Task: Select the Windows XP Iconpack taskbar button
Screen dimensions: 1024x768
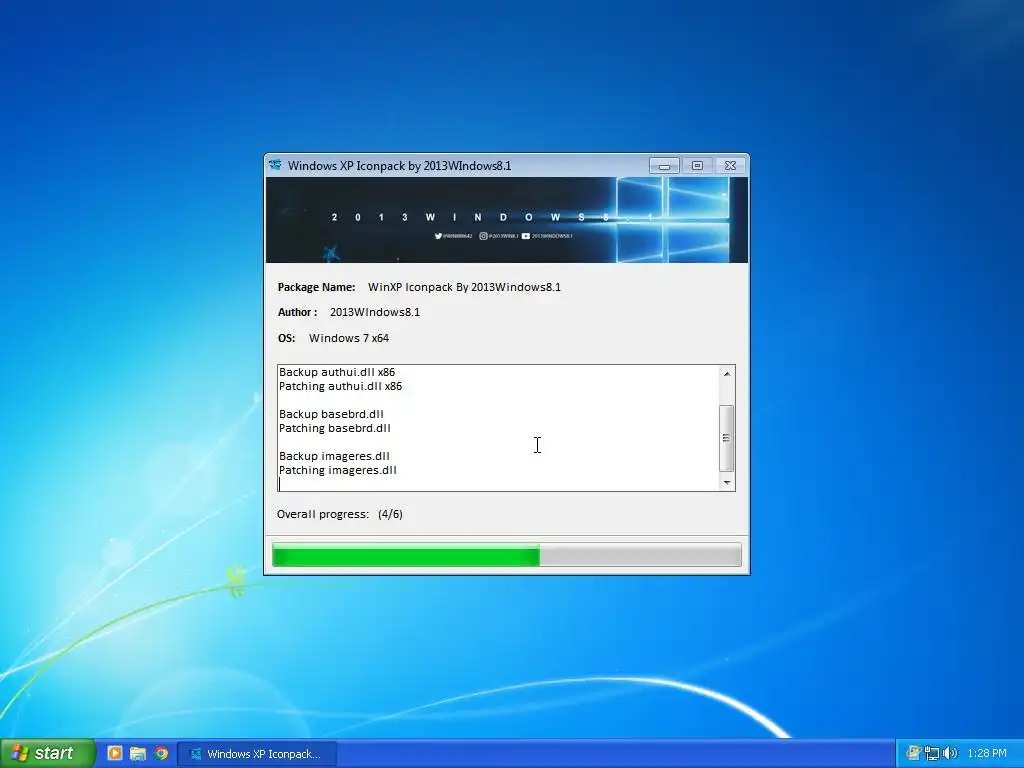Action: pos(257,754)
